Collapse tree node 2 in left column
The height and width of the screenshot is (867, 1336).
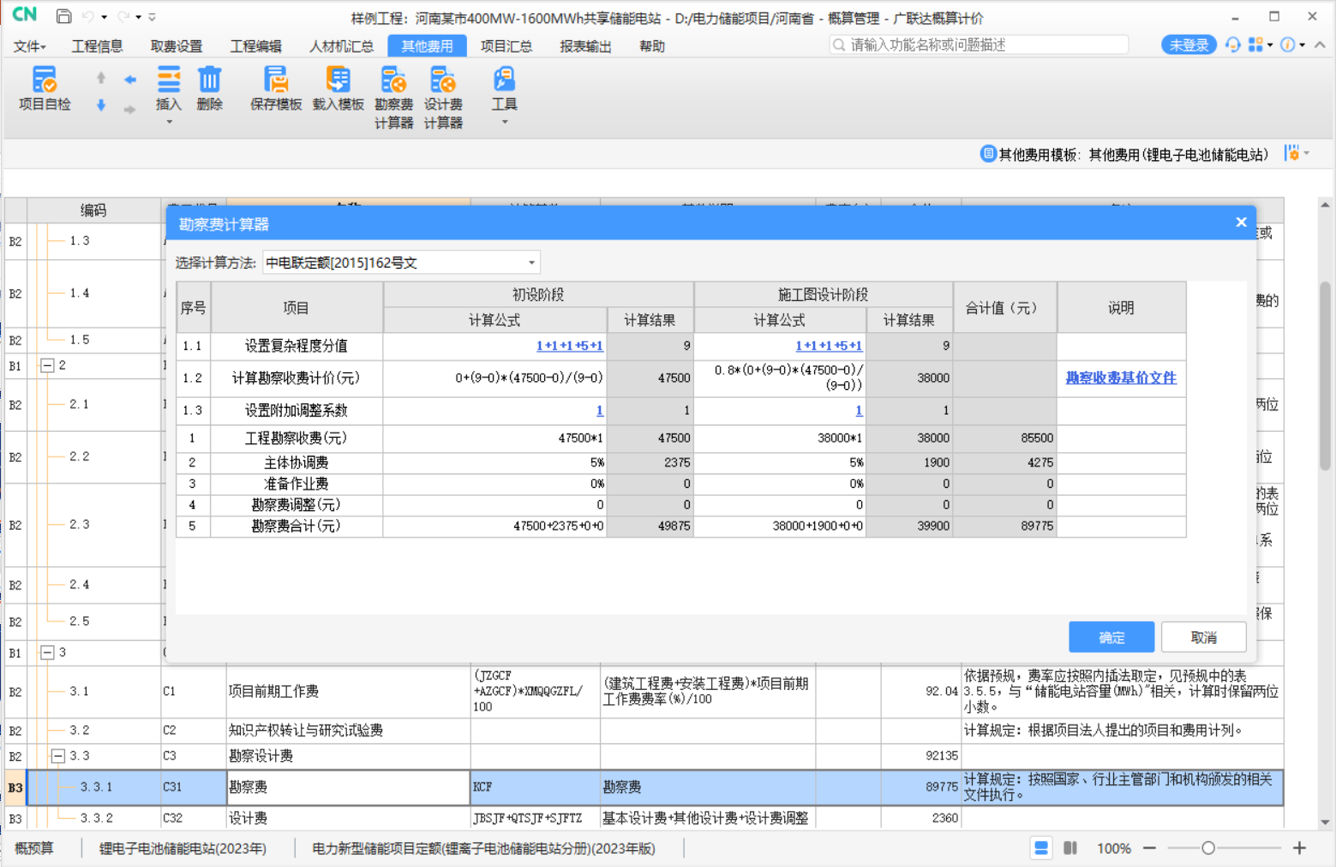[47, 366]
